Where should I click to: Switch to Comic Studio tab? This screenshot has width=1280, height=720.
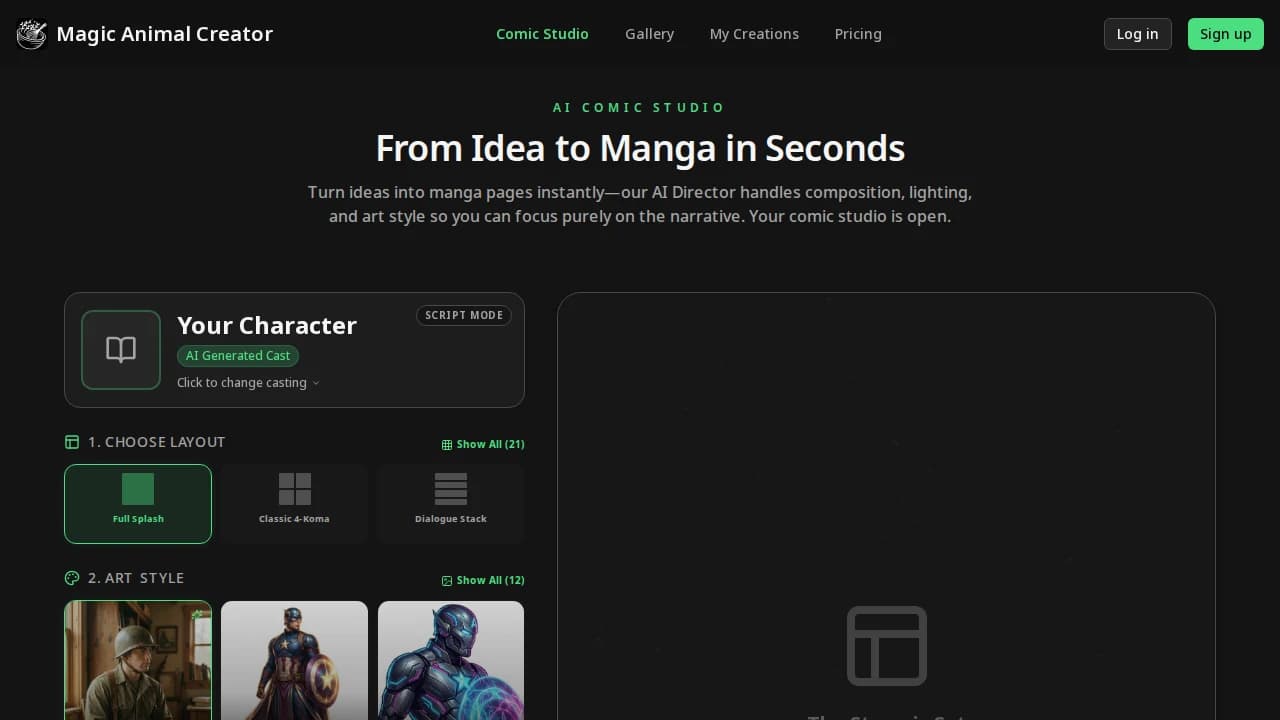coord(542,33)
